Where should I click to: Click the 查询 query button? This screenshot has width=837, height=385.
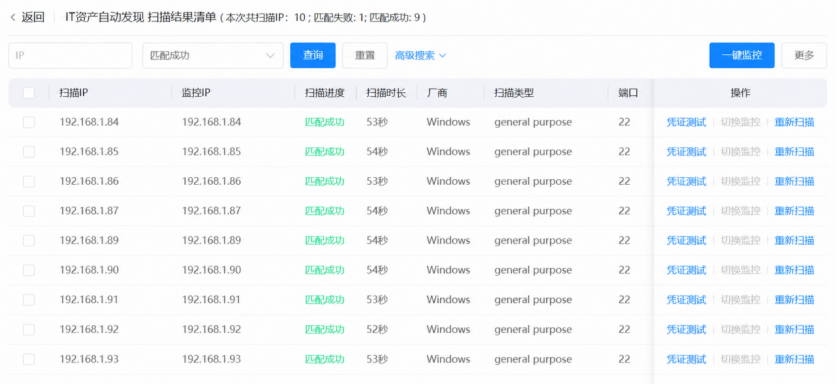pyautogui.click(x=313, y=56)
